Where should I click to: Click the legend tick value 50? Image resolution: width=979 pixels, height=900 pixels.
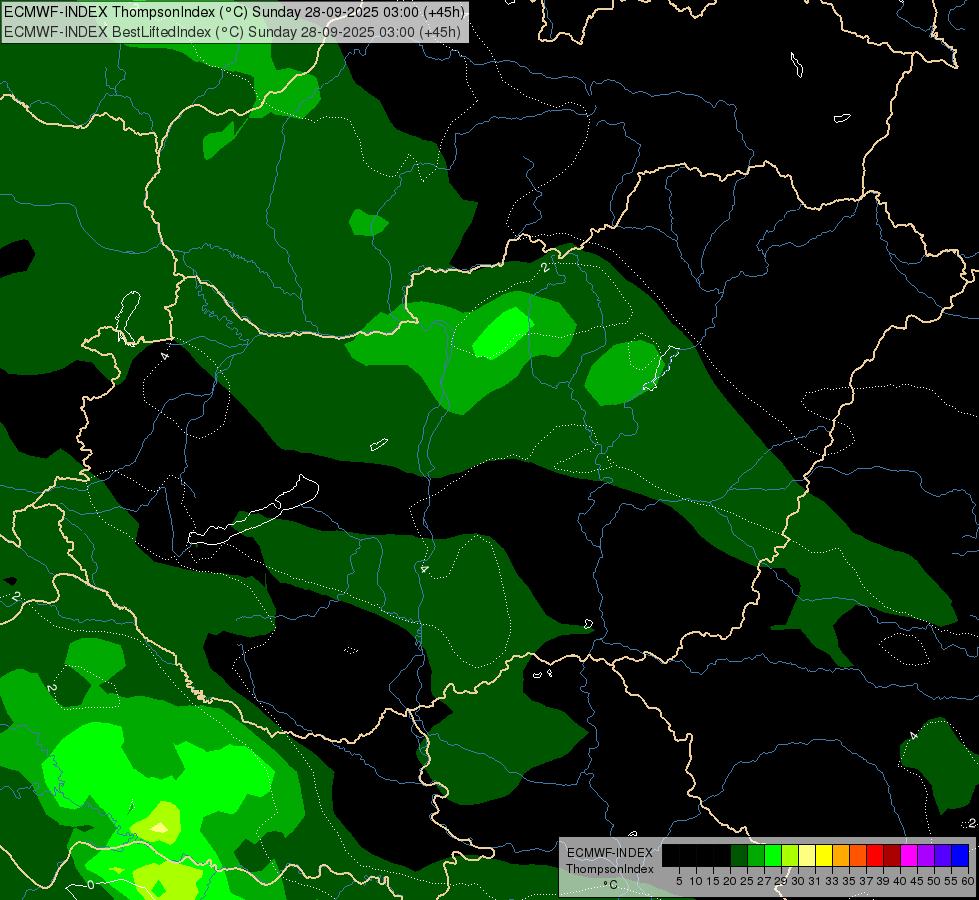click(934, 881)
